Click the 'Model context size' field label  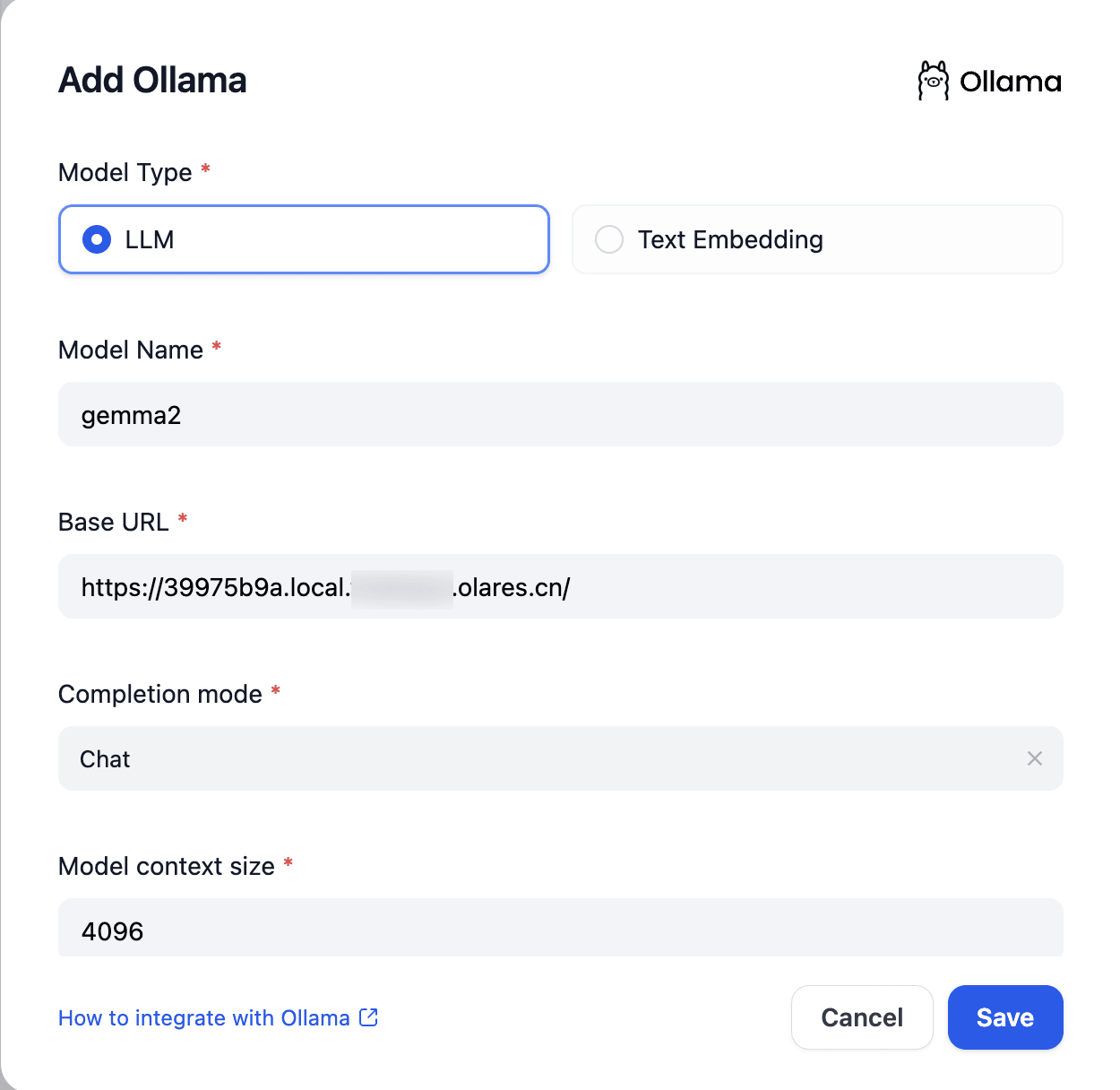click(x=167, y=866)
